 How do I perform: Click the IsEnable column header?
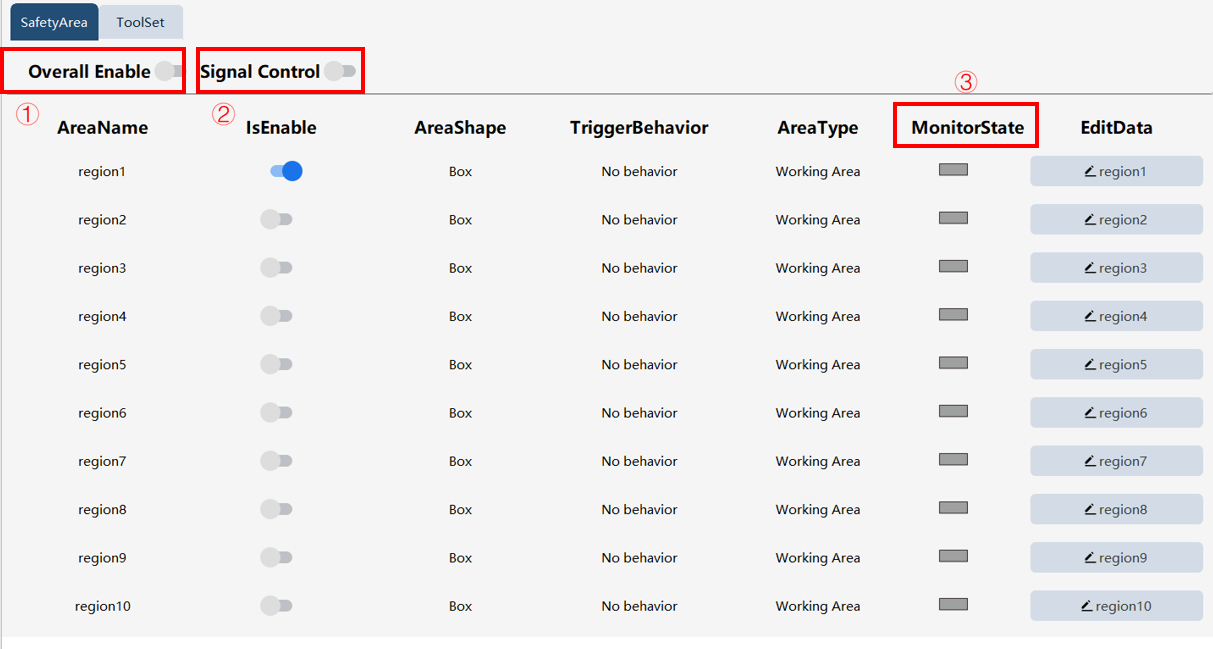point(281,127)
